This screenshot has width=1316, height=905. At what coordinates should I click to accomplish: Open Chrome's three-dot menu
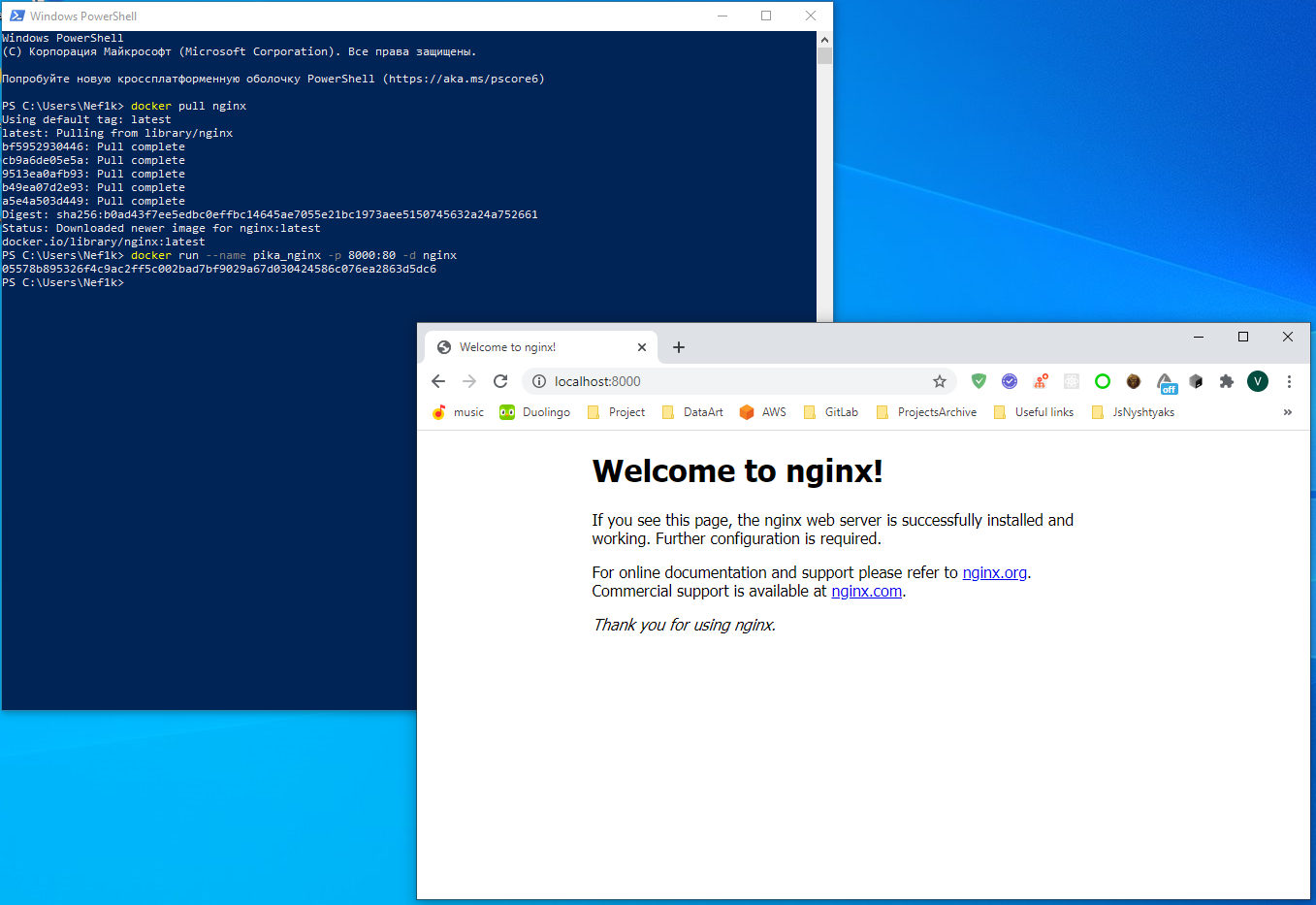(x=1289, y=381)
